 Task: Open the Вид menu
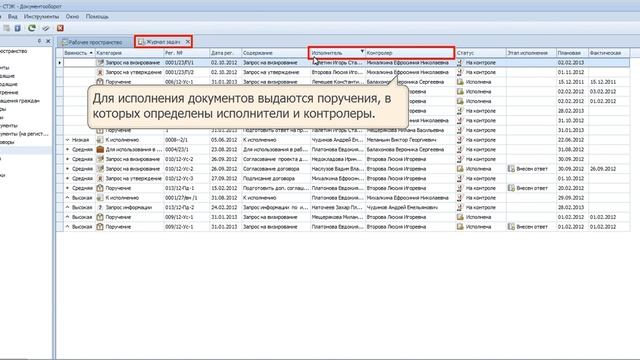(13, 17)
